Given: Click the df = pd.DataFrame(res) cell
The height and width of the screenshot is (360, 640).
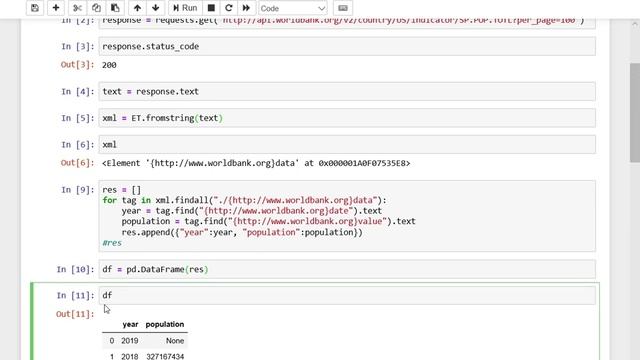Looking at the screenshot, I should click(x=347, y=269).
